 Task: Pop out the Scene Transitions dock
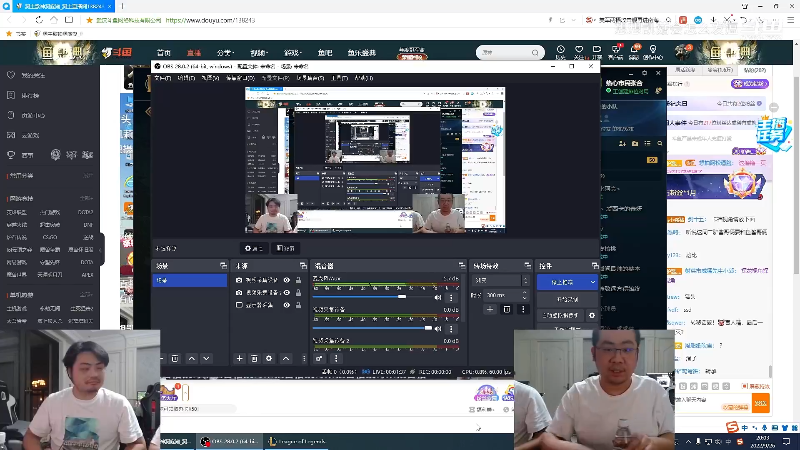point(527,266)
